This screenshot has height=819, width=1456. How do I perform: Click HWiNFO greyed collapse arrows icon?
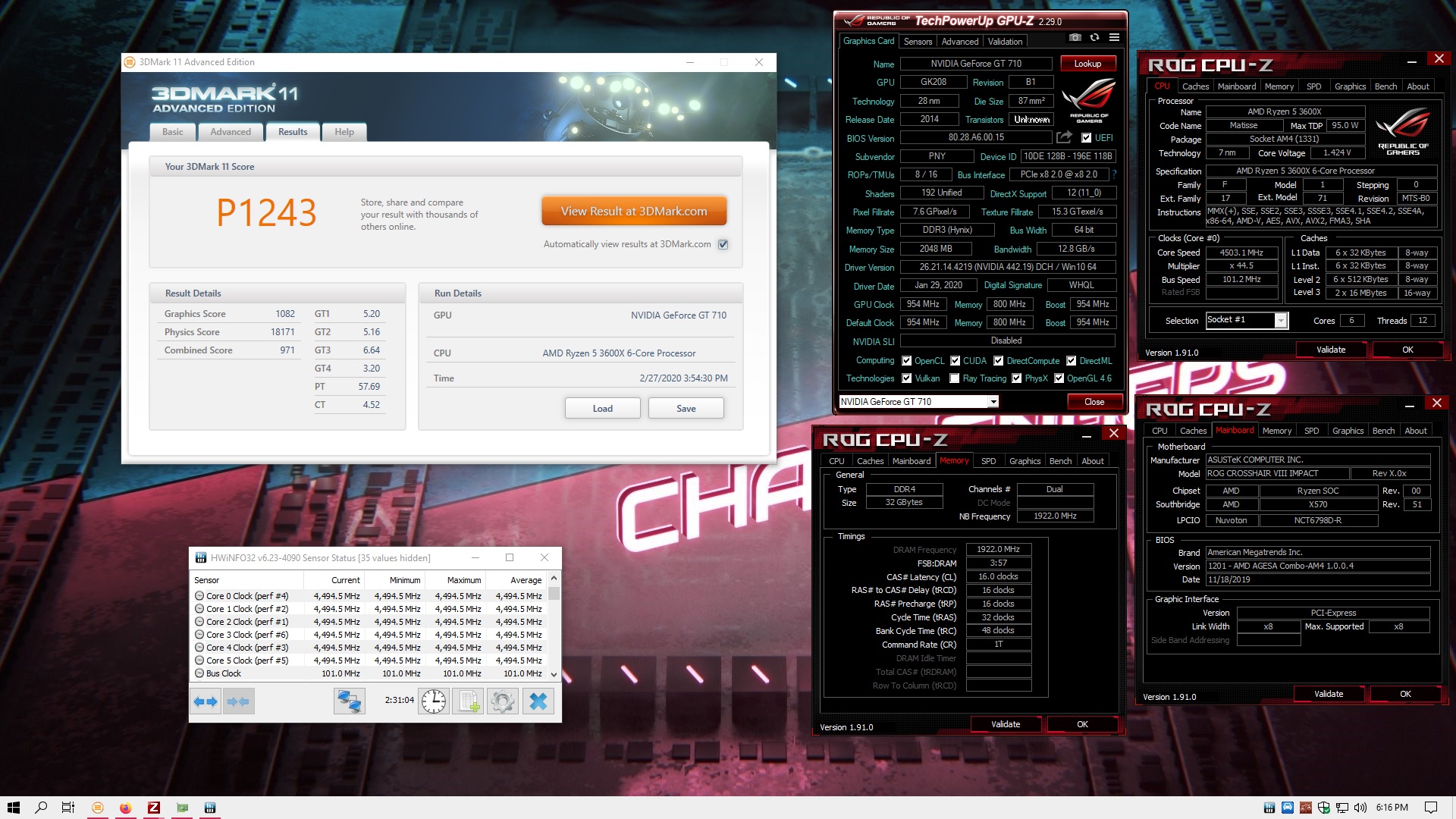(238, 701)
